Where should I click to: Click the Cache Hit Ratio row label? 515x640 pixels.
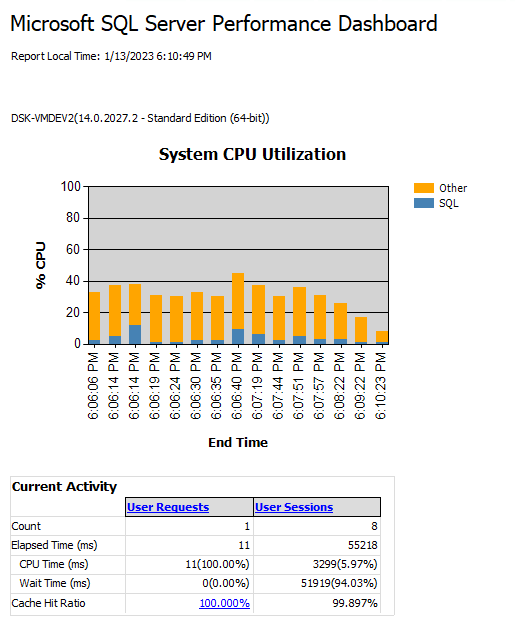(x=48, y=603)
